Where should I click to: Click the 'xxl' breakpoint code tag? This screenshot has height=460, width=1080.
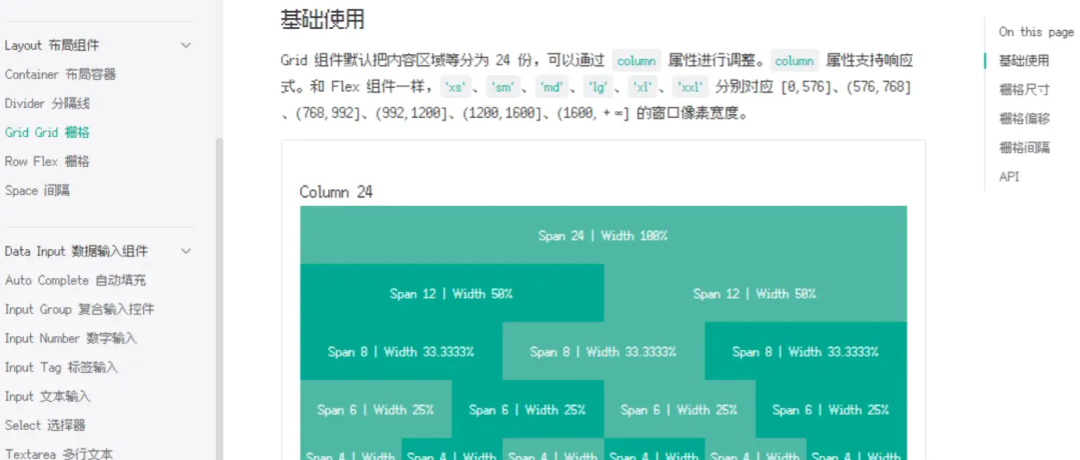pyautogui.click(x=689, y=87)
